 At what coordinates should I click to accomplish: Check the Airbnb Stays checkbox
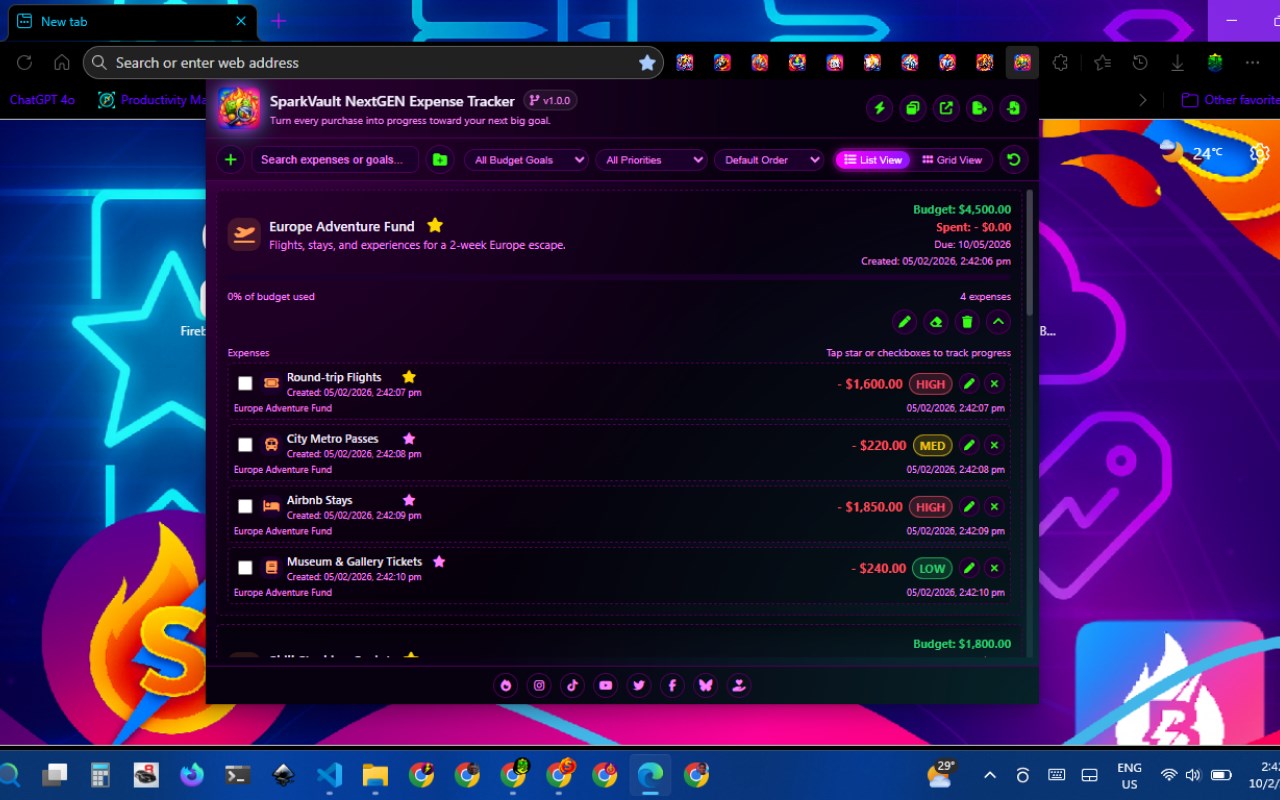[x=245, y=506]
